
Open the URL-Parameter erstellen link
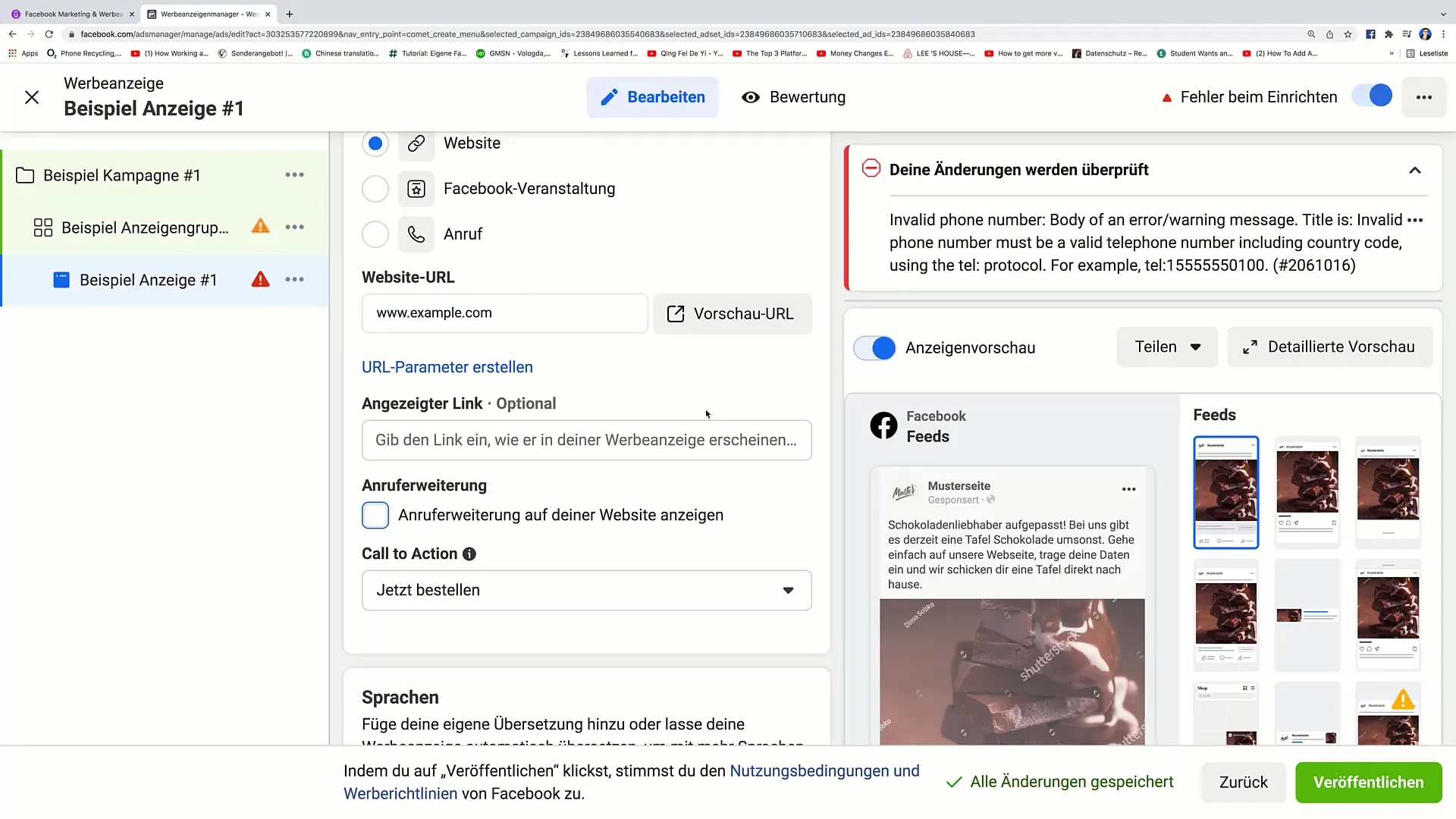point(447,367)
